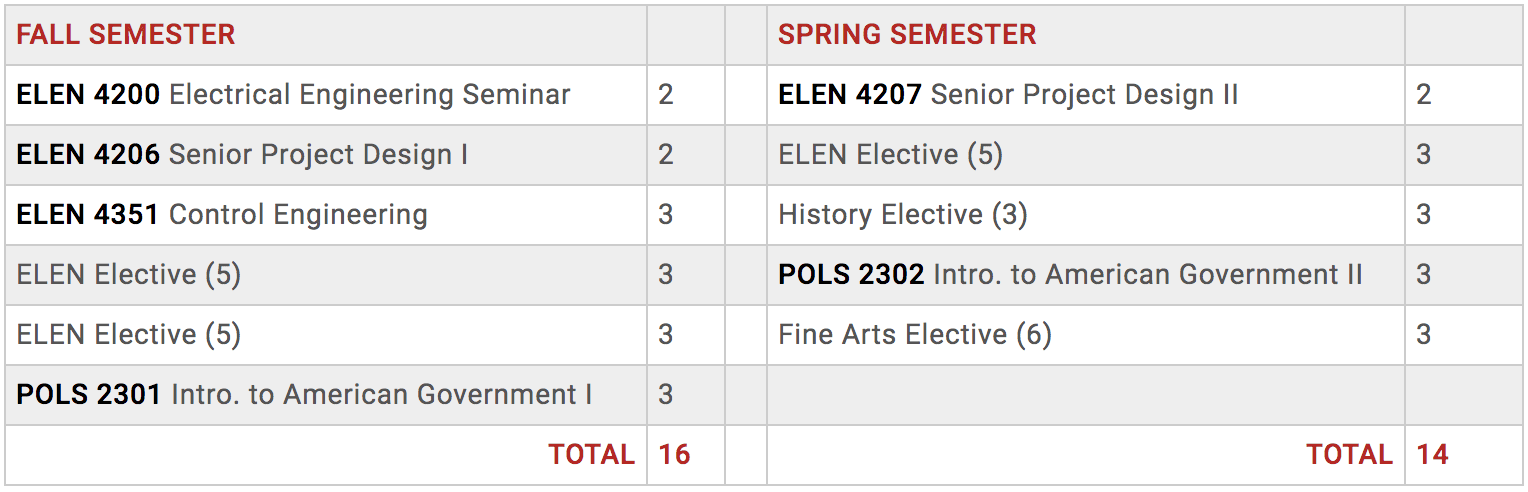
Task: Select the History Elective (3) cell
Action: (x=903, y=215)
